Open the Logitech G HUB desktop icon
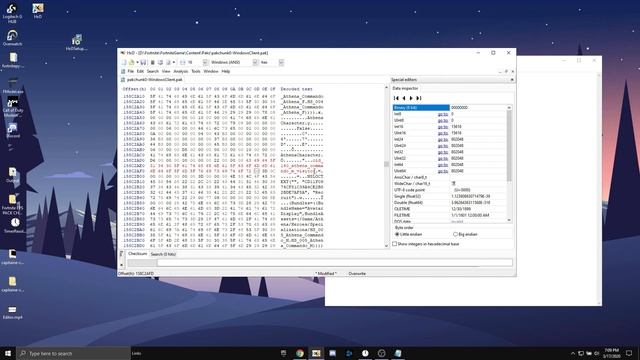 point(12,12)
